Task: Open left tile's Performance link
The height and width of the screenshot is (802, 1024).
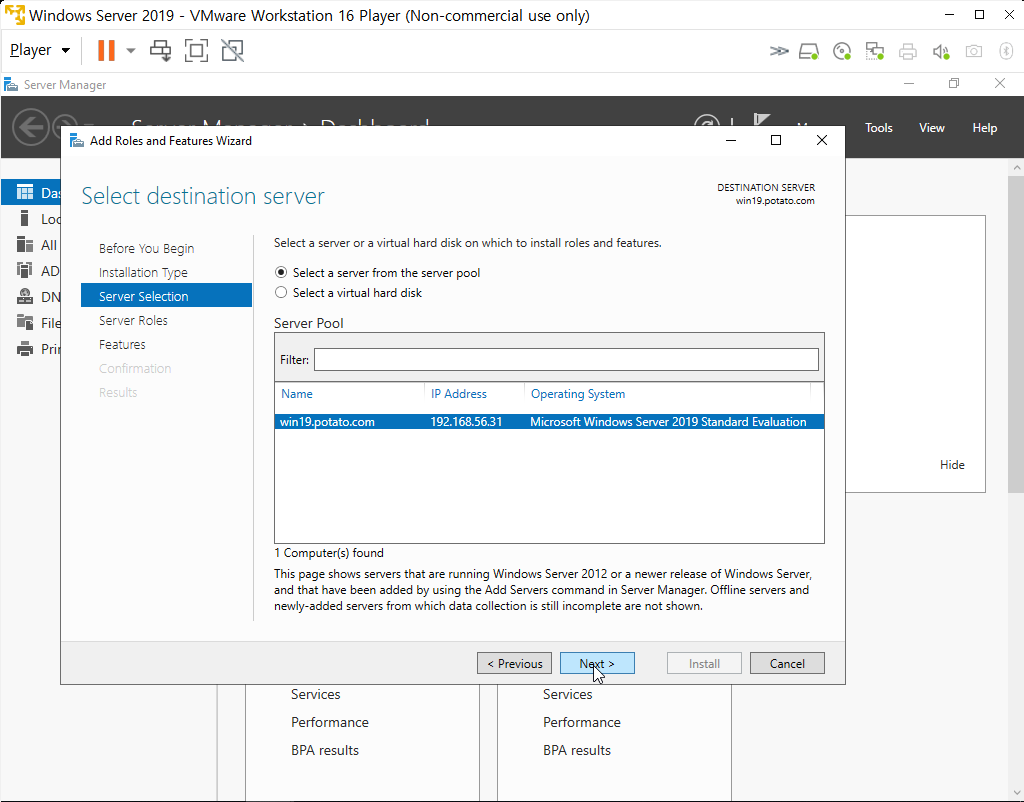Action: [x=330, y=722]
